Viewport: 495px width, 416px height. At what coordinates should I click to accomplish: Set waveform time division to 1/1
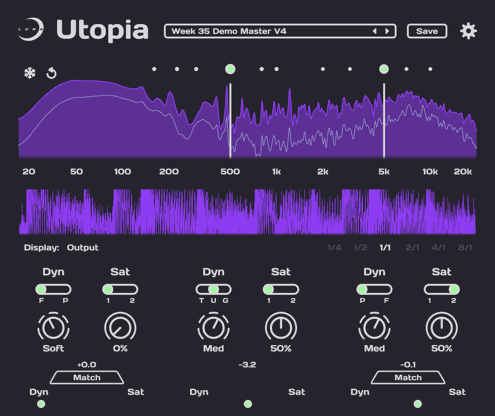(385, 248)
